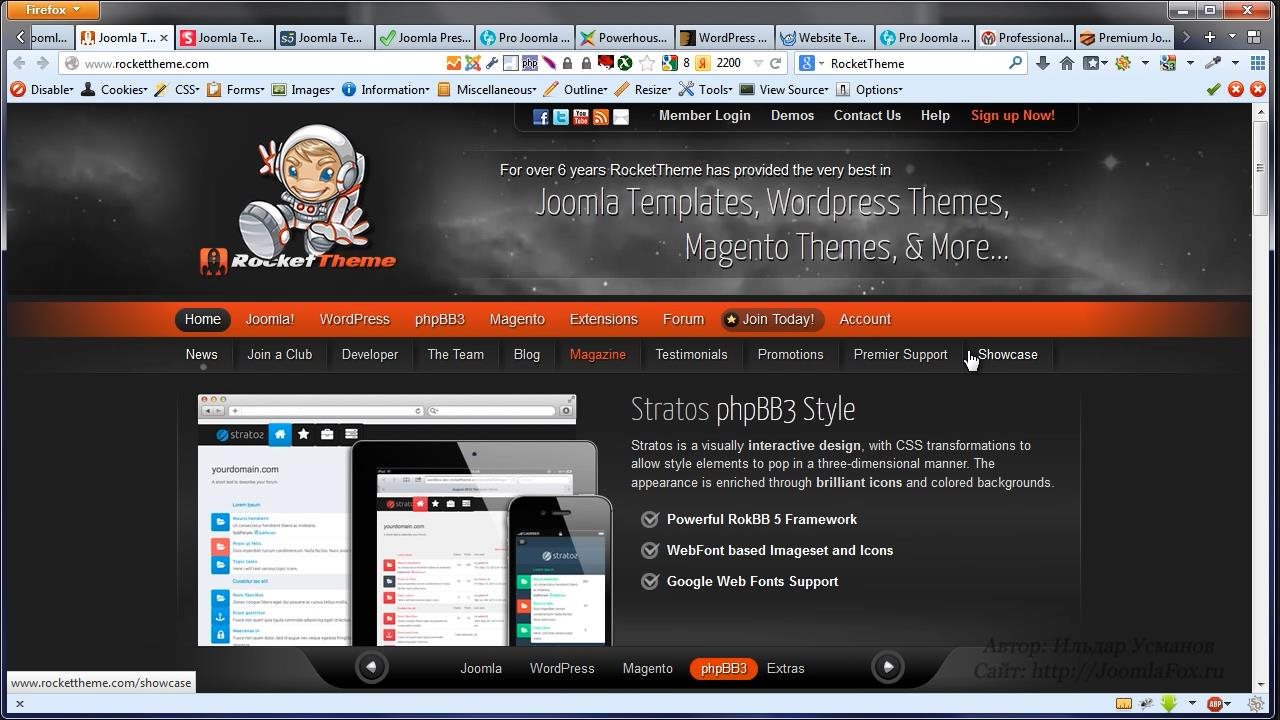This screenshot has width=1280, height=720.
Task: Open the RSS feed icon in site header
Action: coord(601,117)
